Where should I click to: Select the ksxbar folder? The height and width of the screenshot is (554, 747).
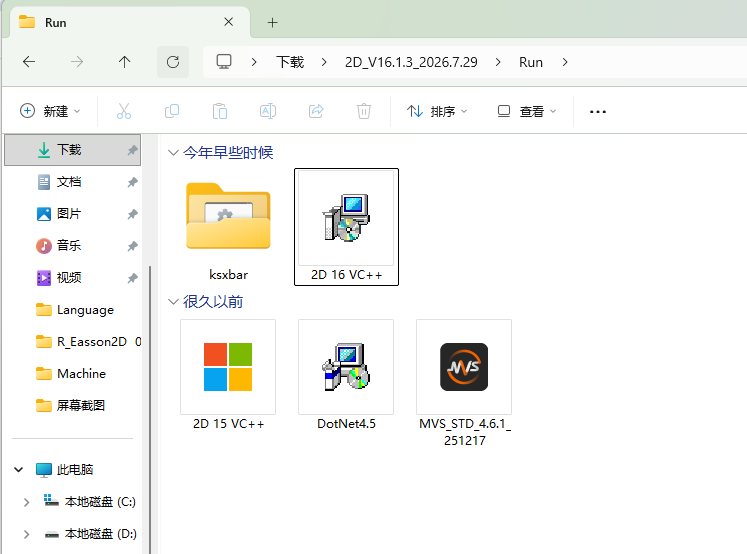click(x=228, y=227)
